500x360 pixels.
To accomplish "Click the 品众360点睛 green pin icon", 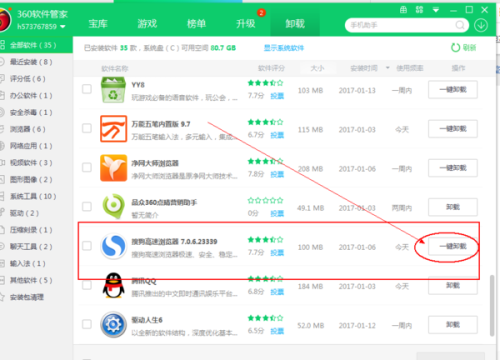I will (113, 206).
